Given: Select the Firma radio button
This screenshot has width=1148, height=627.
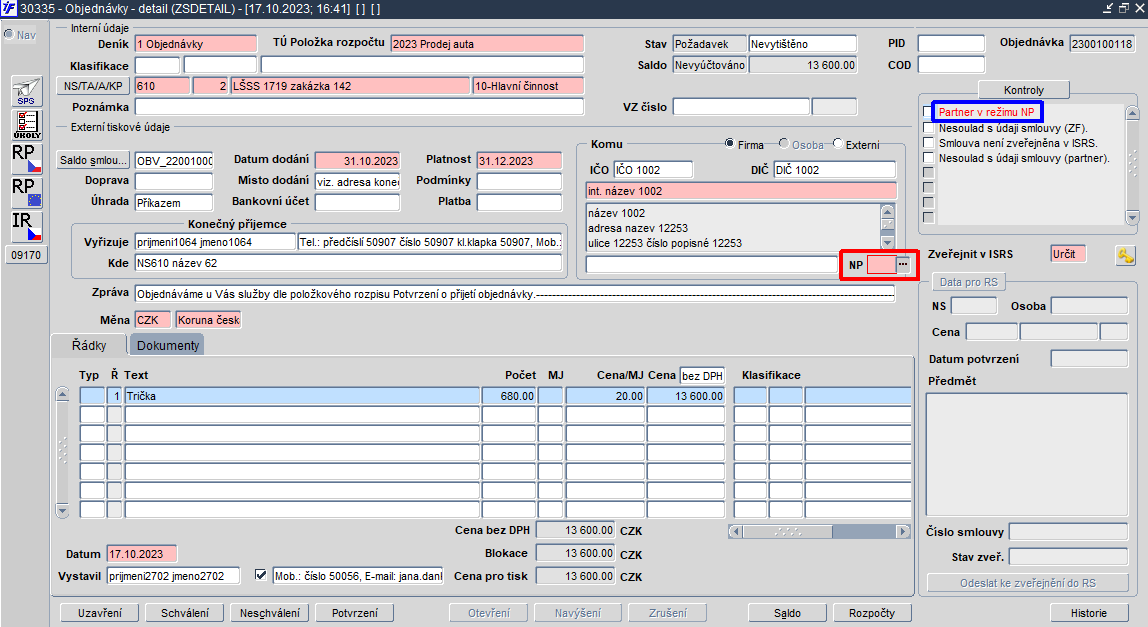Looking at the screenshot, I should point(729,144).
